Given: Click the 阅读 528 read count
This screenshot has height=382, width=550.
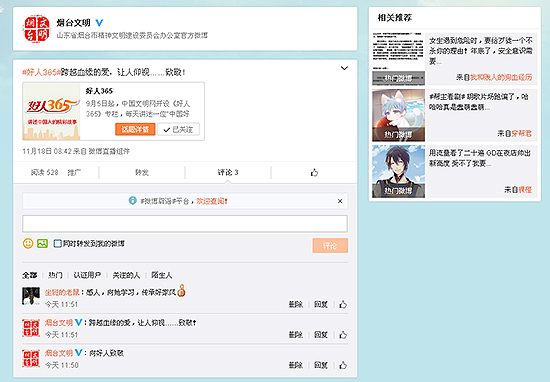Looking at the screenshot, I should 45,172.
